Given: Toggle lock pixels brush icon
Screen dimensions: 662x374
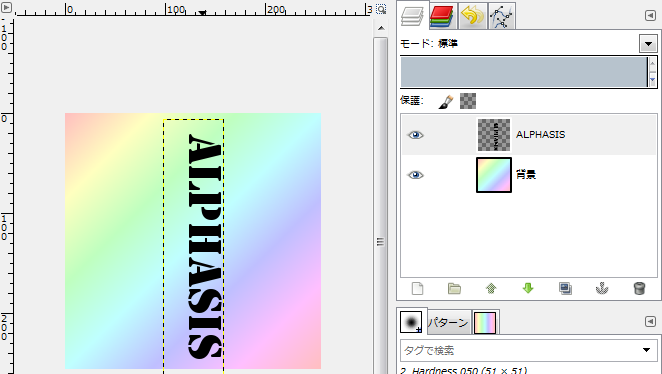Looking at the screenshot, I should [445, 101].
